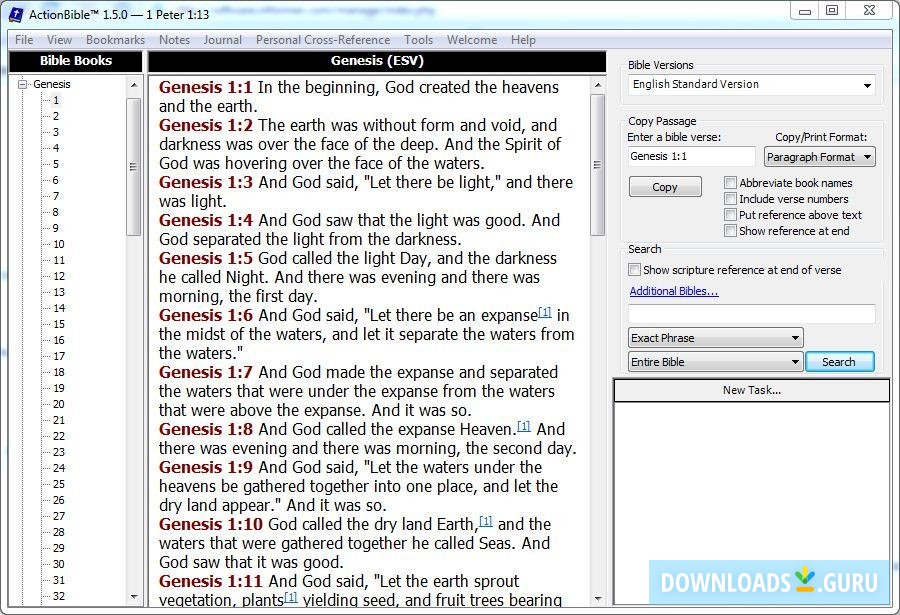Click the scripture pane scrollbar thumb
This screenshot has width=900, height=615.
pos(598,165)
